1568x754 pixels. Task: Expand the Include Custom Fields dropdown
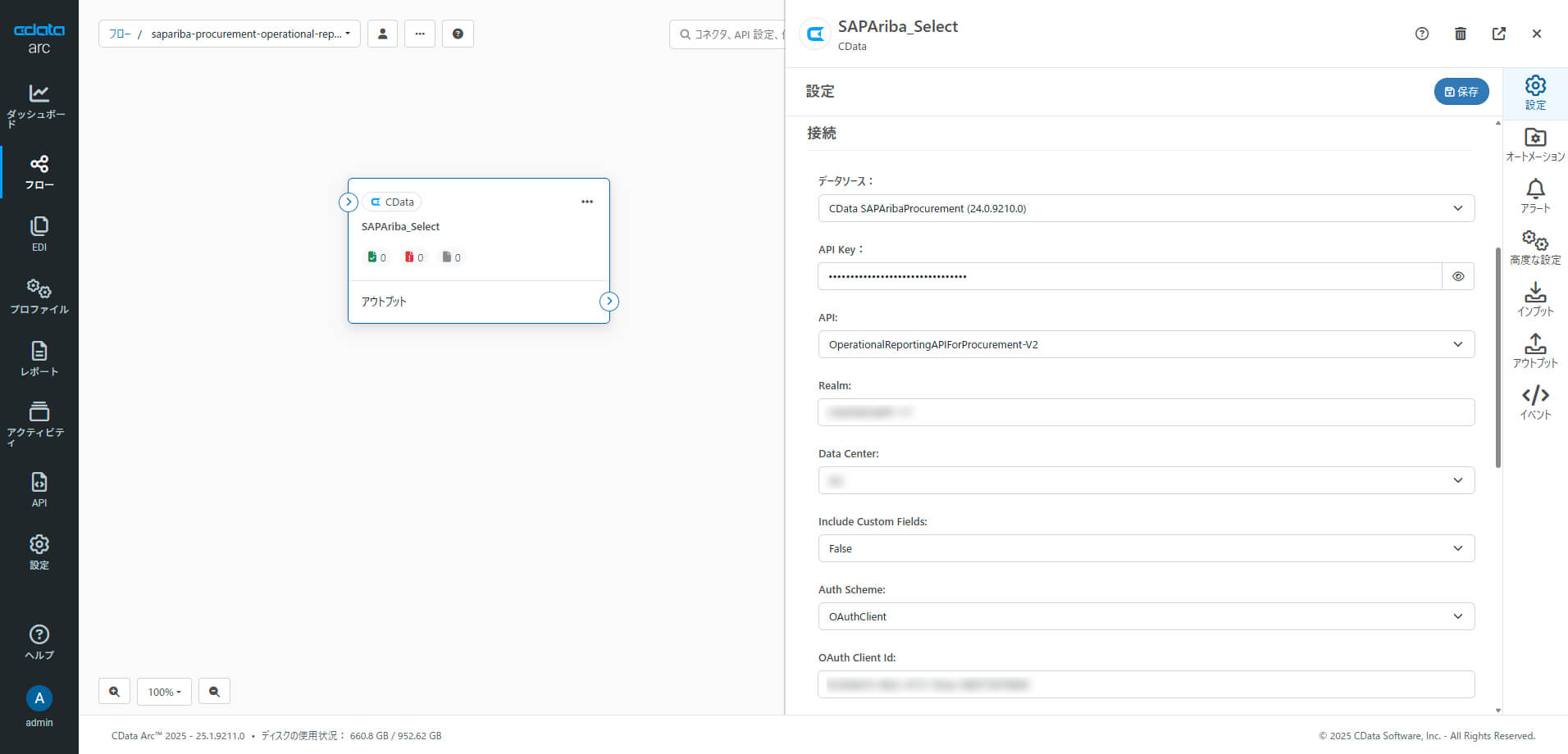click(1146, 548)
